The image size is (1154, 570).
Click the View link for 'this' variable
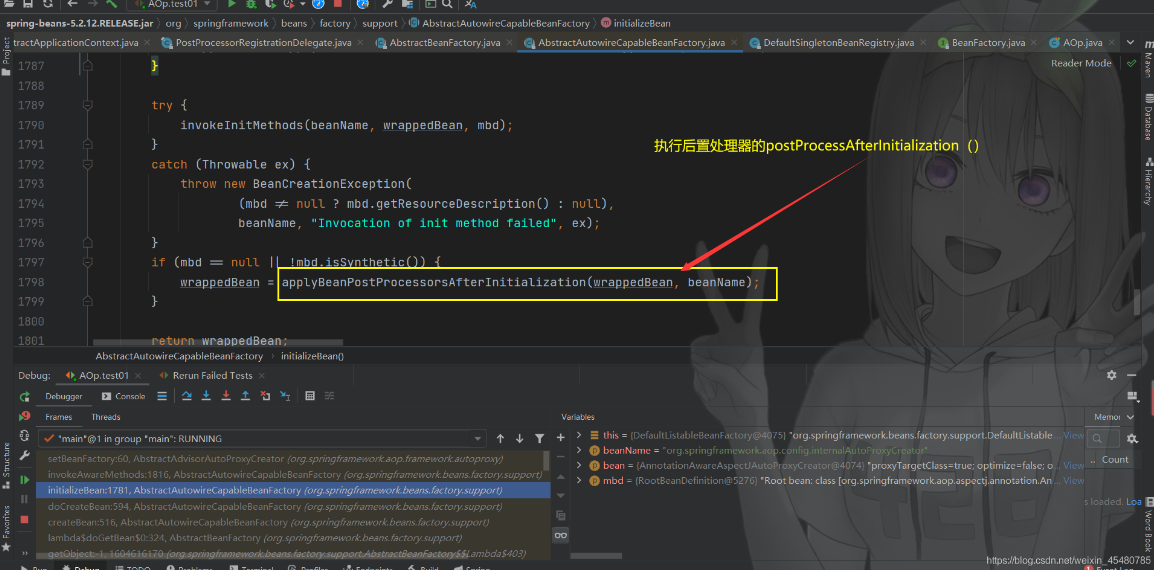1073,435
